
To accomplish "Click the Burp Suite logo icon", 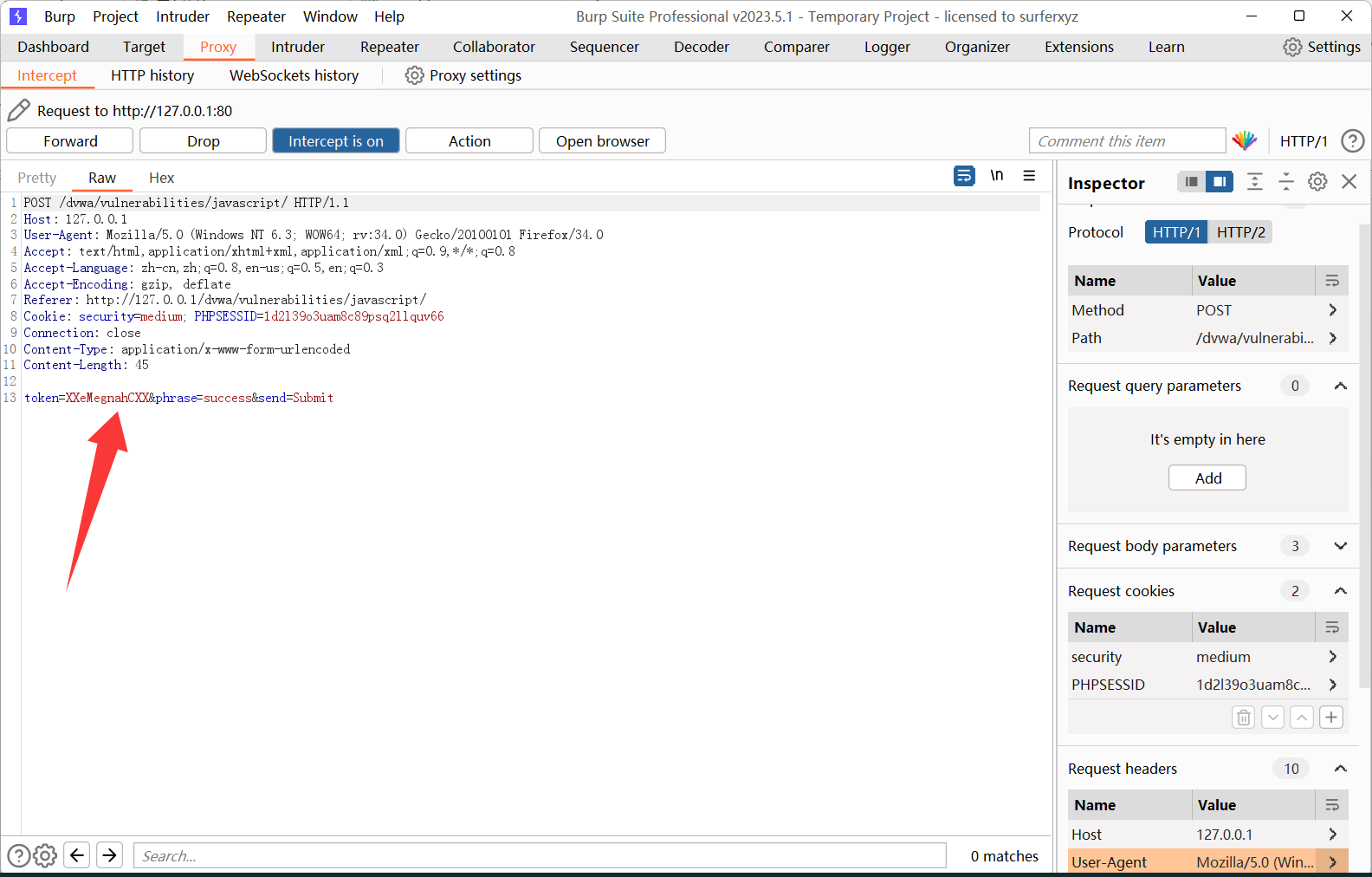I will coord(18,16).
